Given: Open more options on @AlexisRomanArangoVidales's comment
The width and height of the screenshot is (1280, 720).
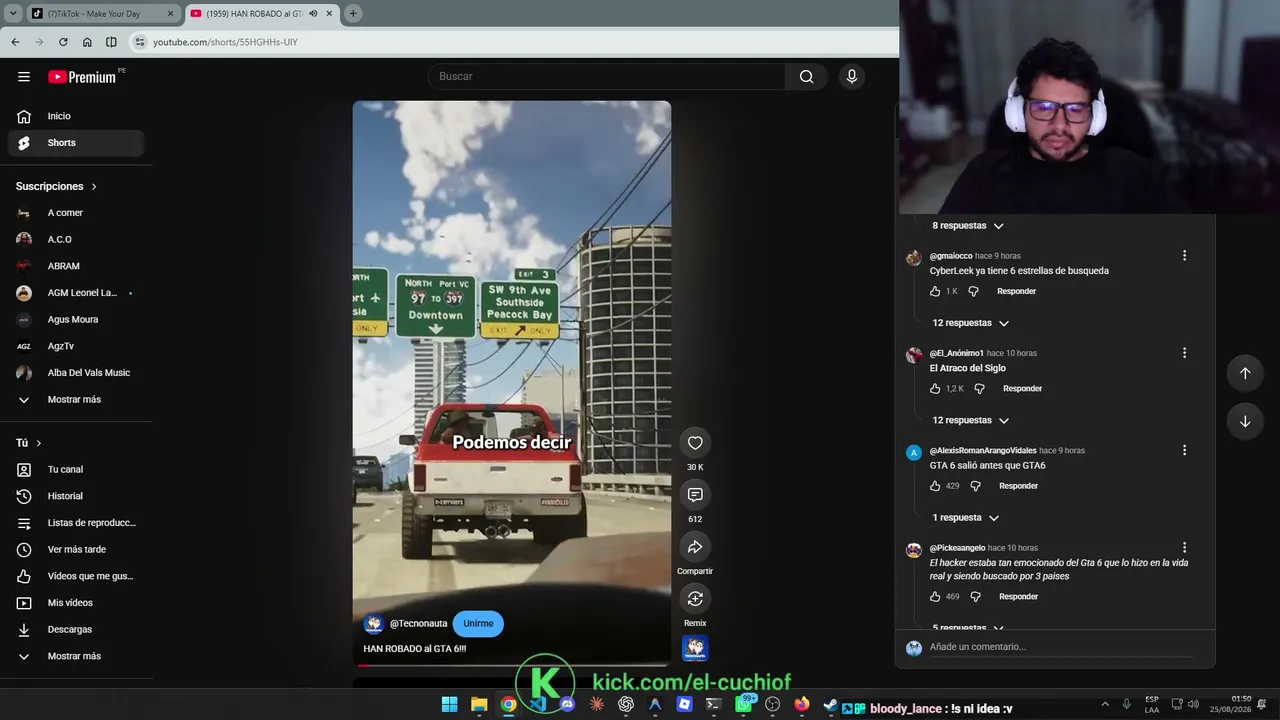Looking at the screenshot, I should pyautogui.click(x=1184, y=451).
